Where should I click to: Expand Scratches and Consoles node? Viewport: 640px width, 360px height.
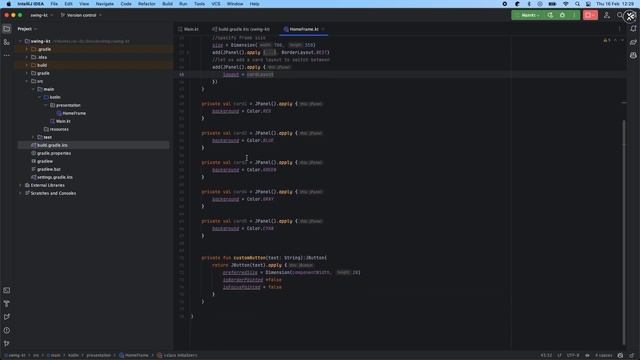(20, 193)
